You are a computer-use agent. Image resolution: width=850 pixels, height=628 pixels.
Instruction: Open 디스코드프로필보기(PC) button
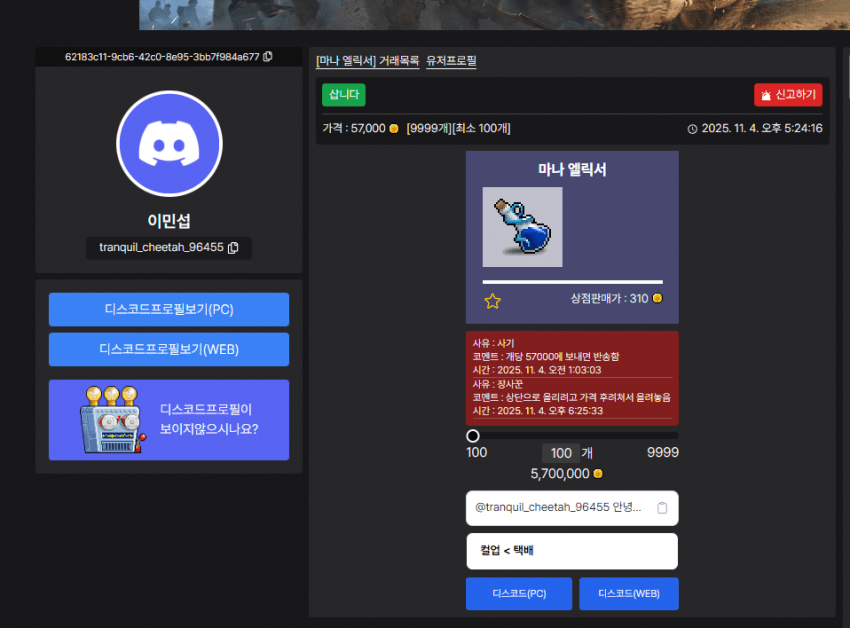tap(169, 309)
